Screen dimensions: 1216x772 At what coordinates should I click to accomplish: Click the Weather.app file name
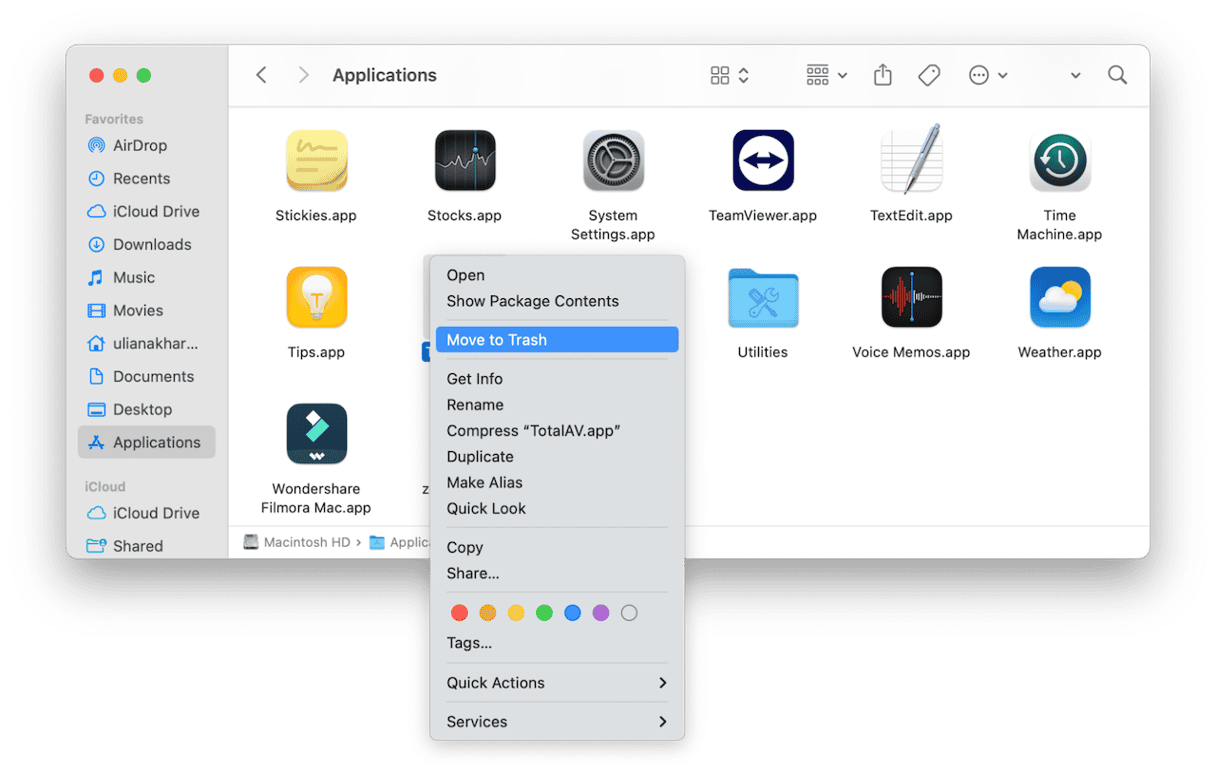pyautogui.click(x=1060, y=352)
